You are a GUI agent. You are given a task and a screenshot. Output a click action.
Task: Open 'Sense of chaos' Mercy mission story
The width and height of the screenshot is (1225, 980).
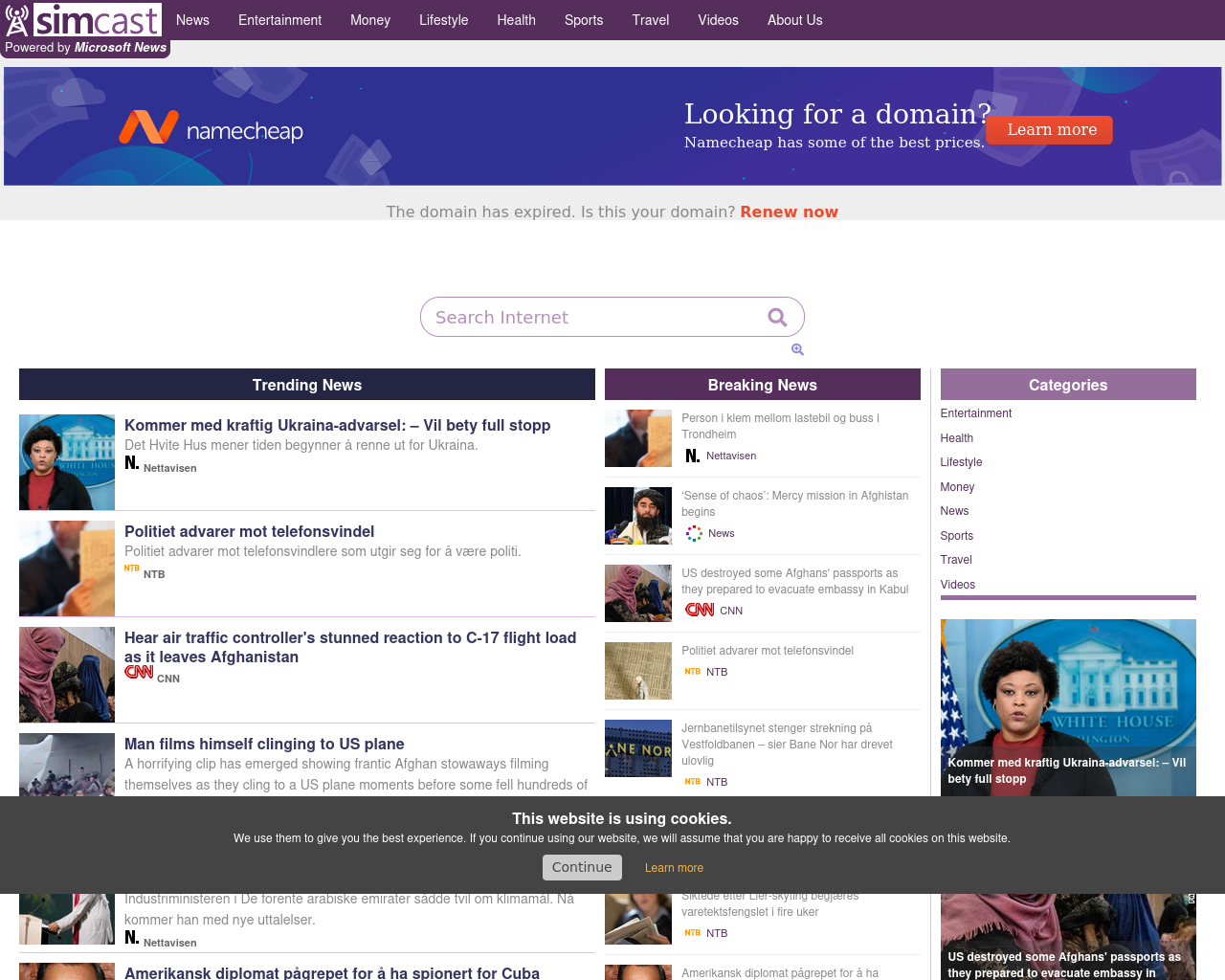(795, 503)
